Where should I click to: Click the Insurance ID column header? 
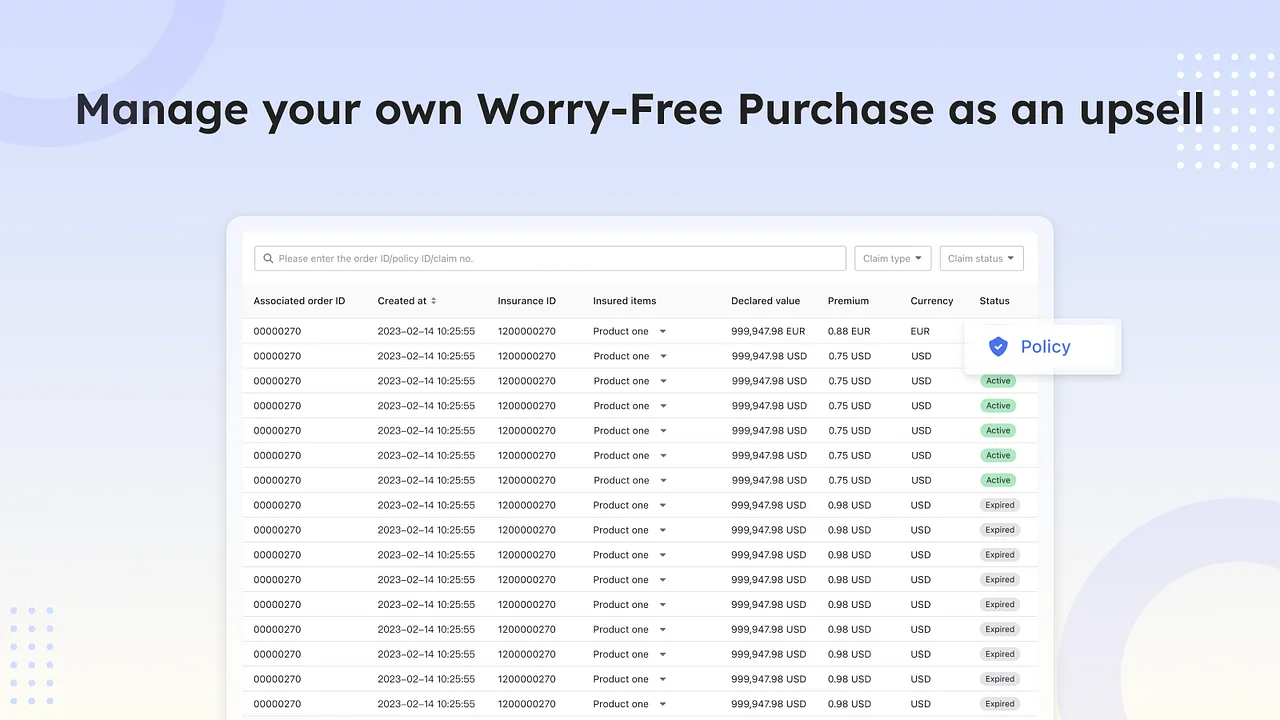[x=526, y=301]
